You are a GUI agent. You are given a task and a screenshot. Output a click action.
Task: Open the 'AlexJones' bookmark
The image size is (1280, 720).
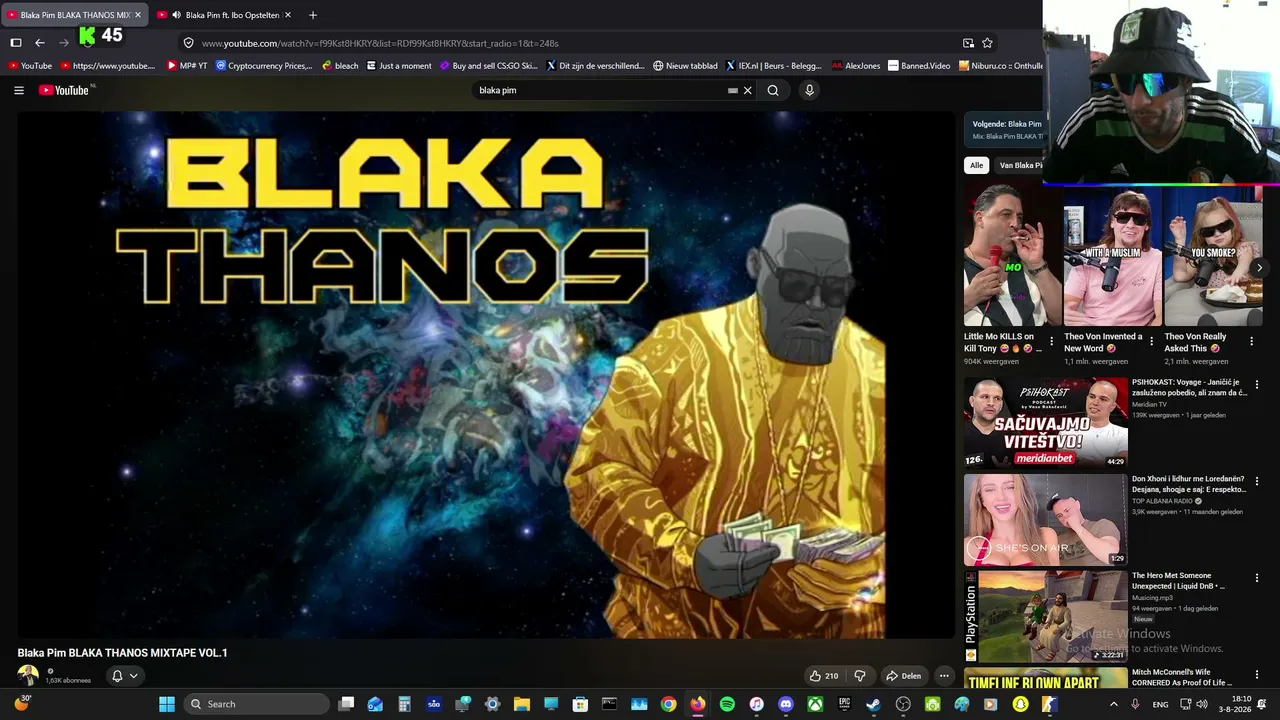click(x=856, y=66)
